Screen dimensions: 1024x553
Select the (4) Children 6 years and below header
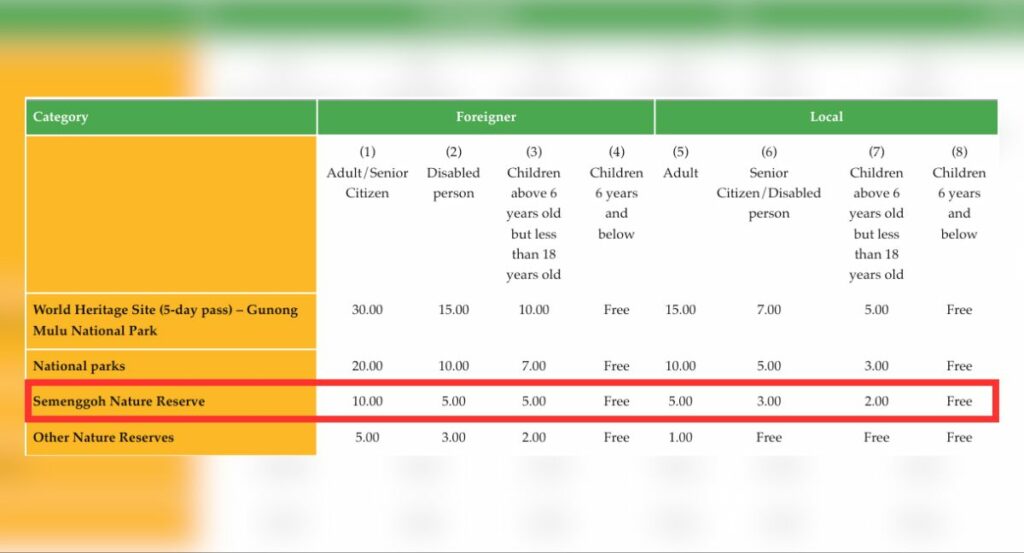tap(616, 193)
